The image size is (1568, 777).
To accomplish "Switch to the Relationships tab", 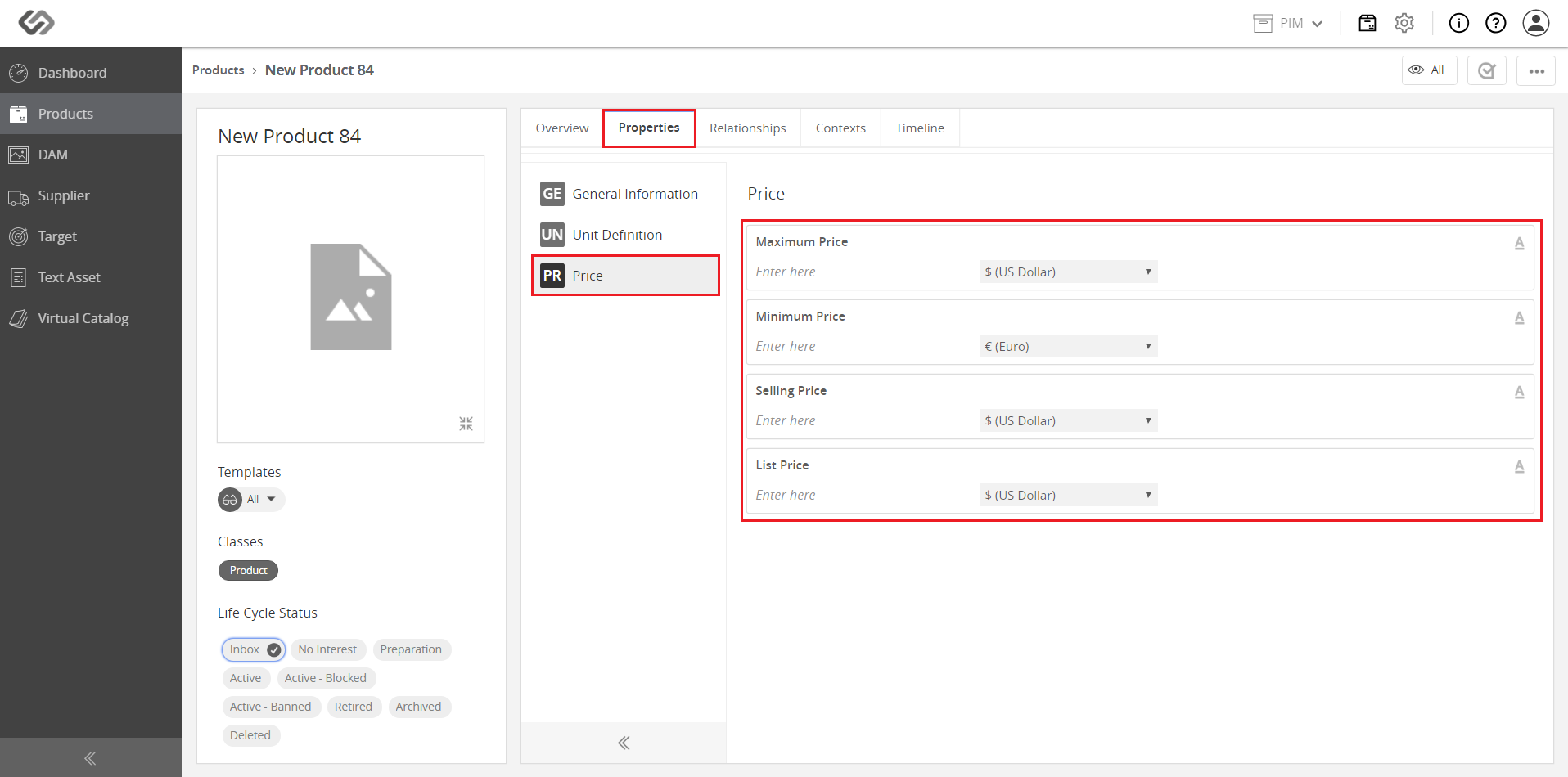I will pos(747,128).
